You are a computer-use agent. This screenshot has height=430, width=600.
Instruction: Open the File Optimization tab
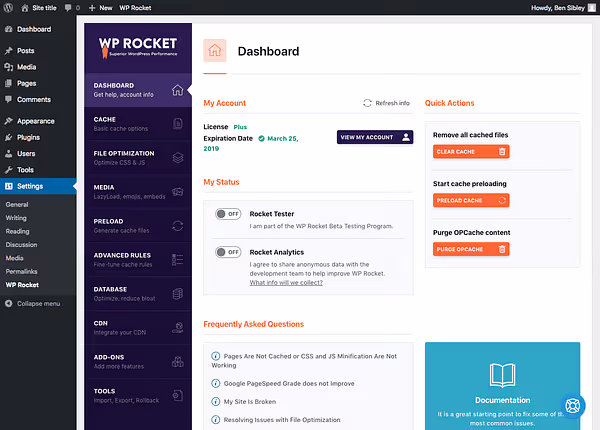138,158
